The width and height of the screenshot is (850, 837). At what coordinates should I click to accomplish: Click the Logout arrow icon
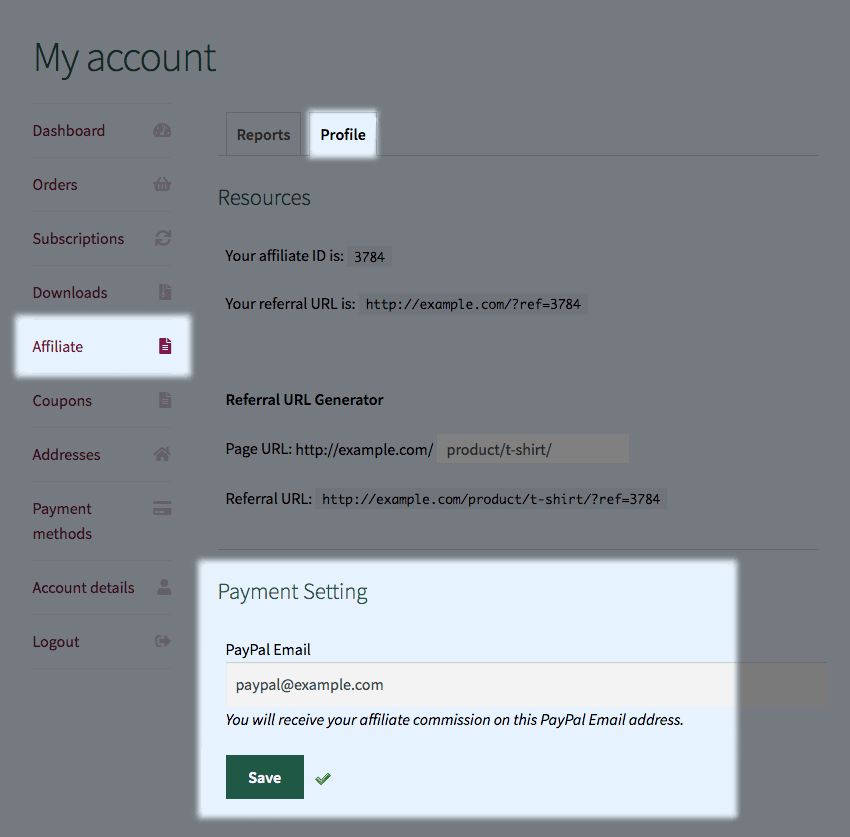click(x=163, y=641)
